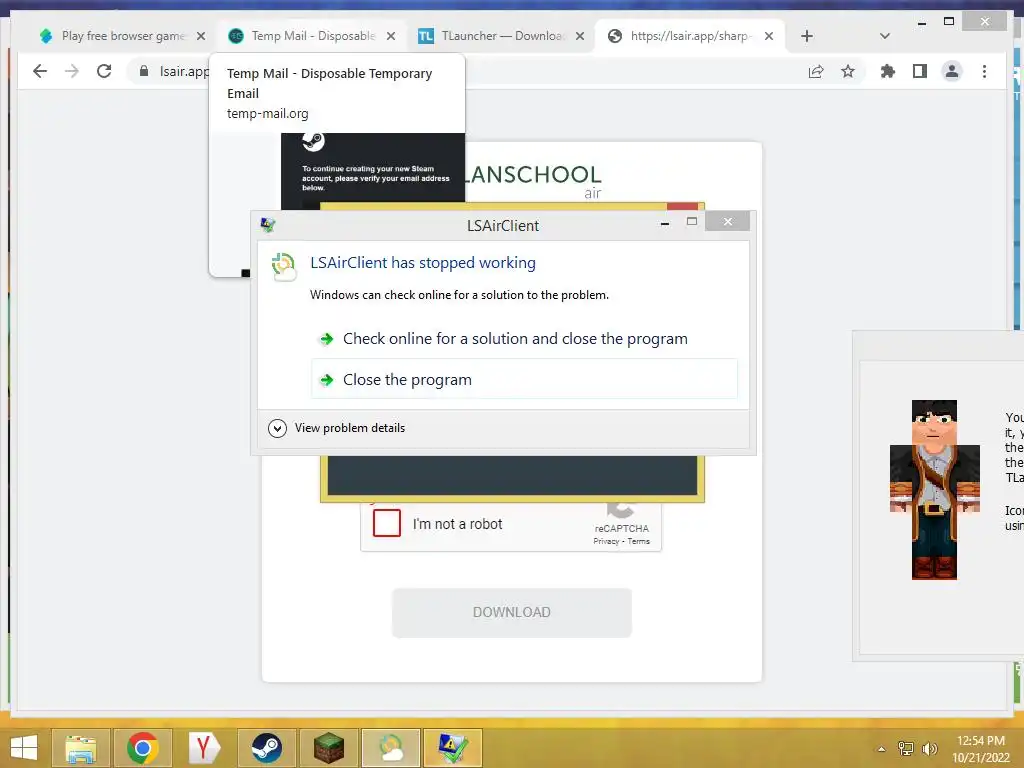Bookmark this page with the star icon

848,71
